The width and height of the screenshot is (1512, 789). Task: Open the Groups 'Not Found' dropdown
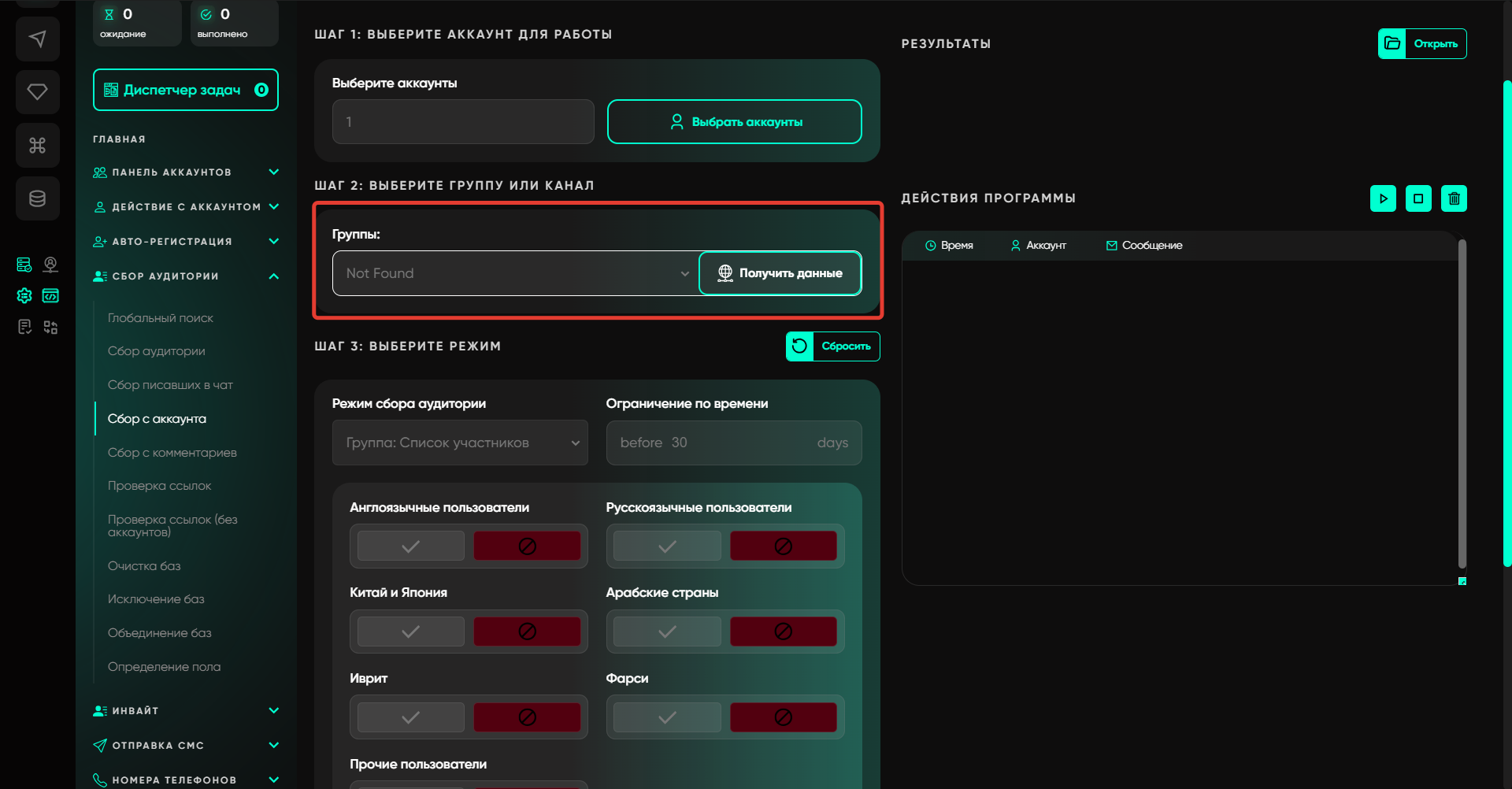(x=516, y=273)
